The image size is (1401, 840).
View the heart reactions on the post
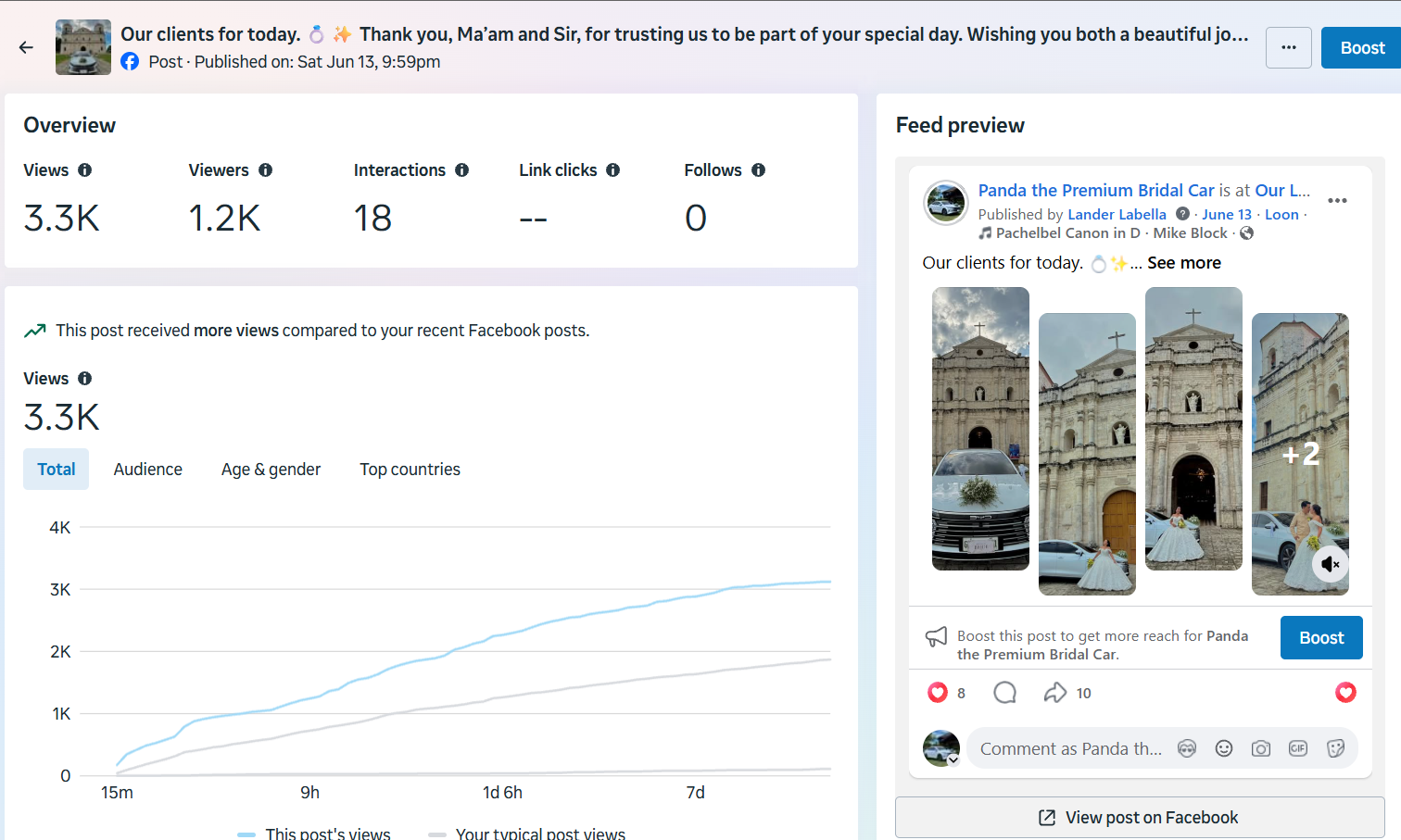[938, 693]
